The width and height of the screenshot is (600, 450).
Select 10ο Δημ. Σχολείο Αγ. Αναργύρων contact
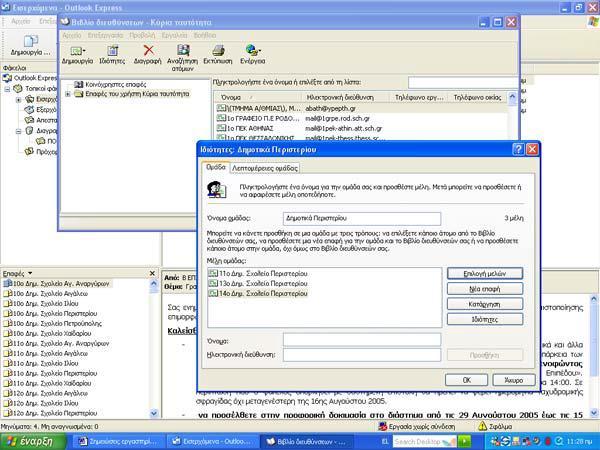[x=57, y=284]
